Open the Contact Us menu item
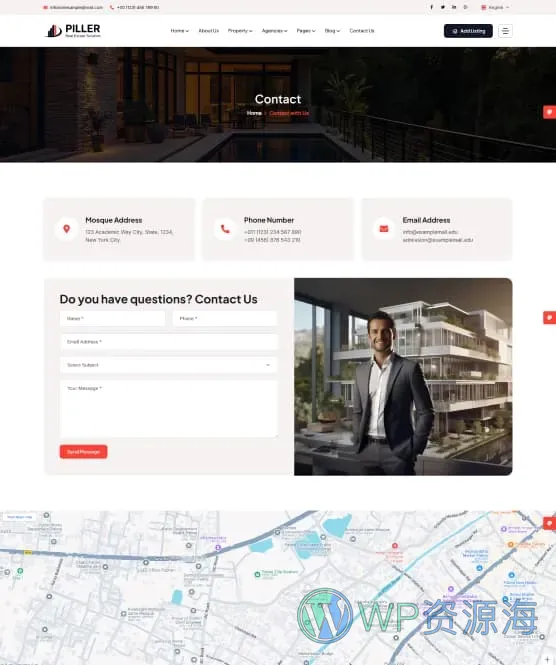 coord(362,31)
